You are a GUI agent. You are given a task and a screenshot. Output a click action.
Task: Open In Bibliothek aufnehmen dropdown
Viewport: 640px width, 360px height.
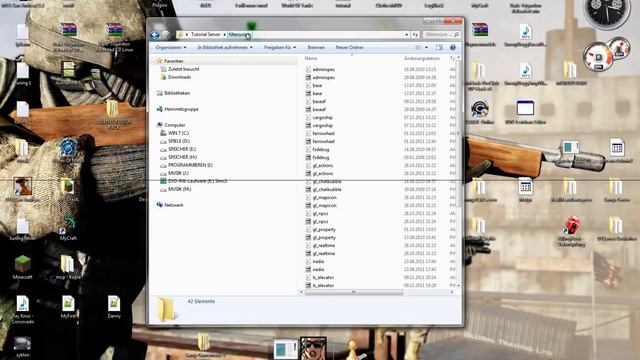coord(225,47)
